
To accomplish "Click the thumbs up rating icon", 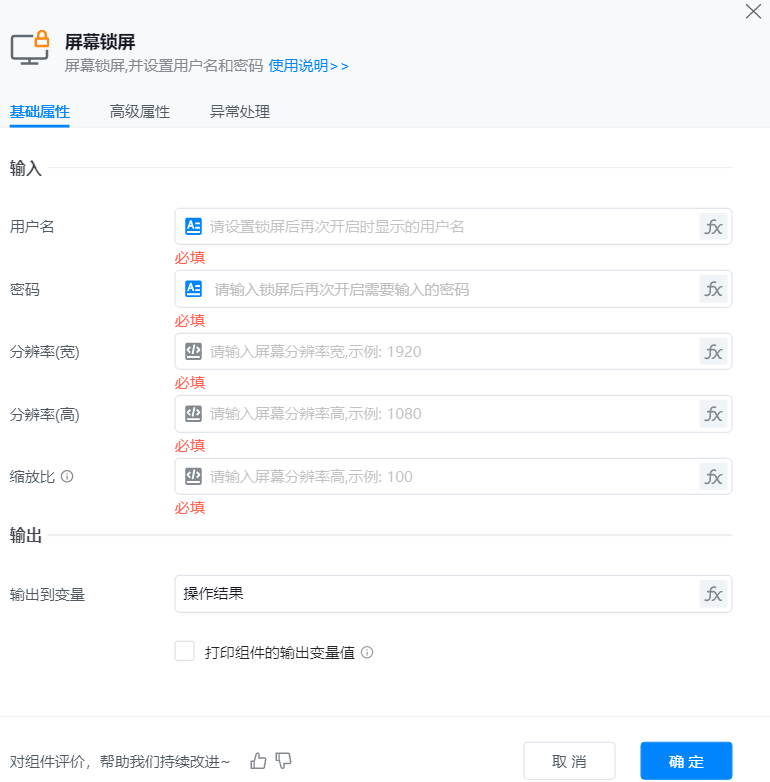I will [259, 761].
